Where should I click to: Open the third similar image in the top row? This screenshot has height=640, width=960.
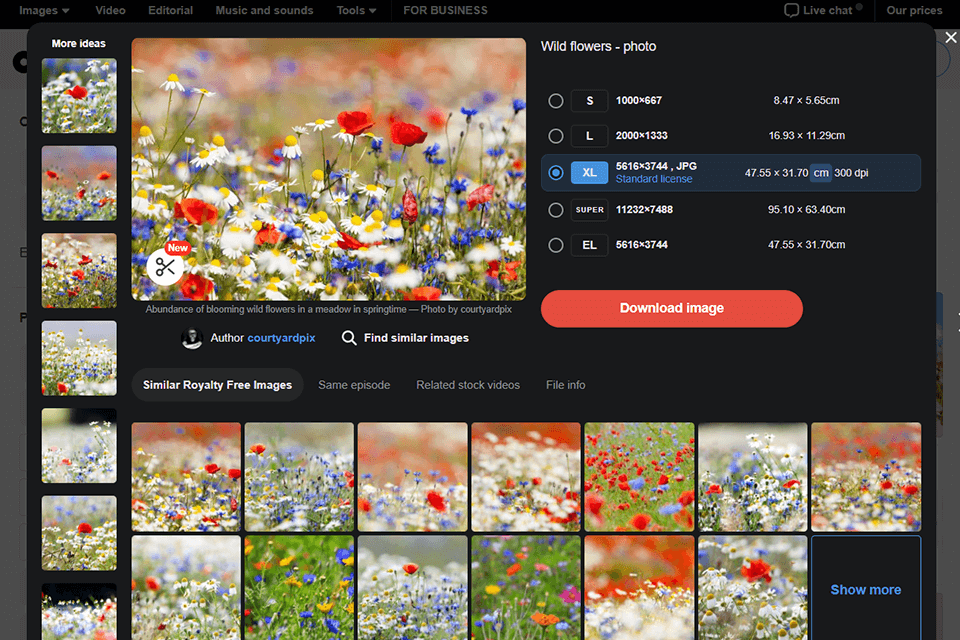(413, 476)
